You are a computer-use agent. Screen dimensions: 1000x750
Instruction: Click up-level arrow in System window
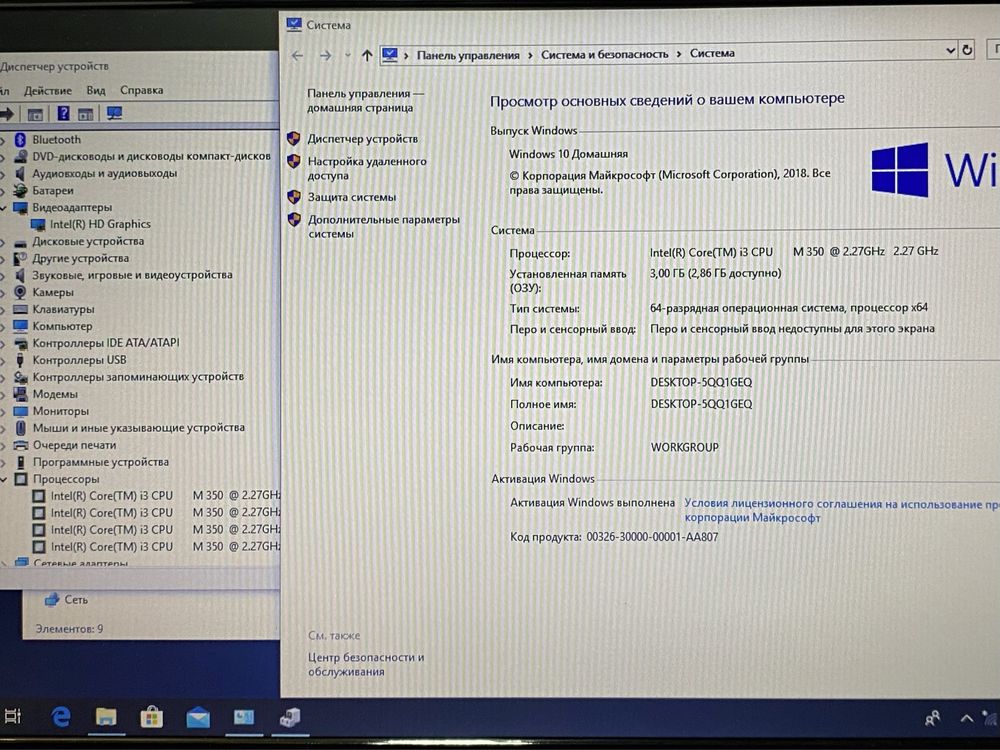(x=367, y=55)
